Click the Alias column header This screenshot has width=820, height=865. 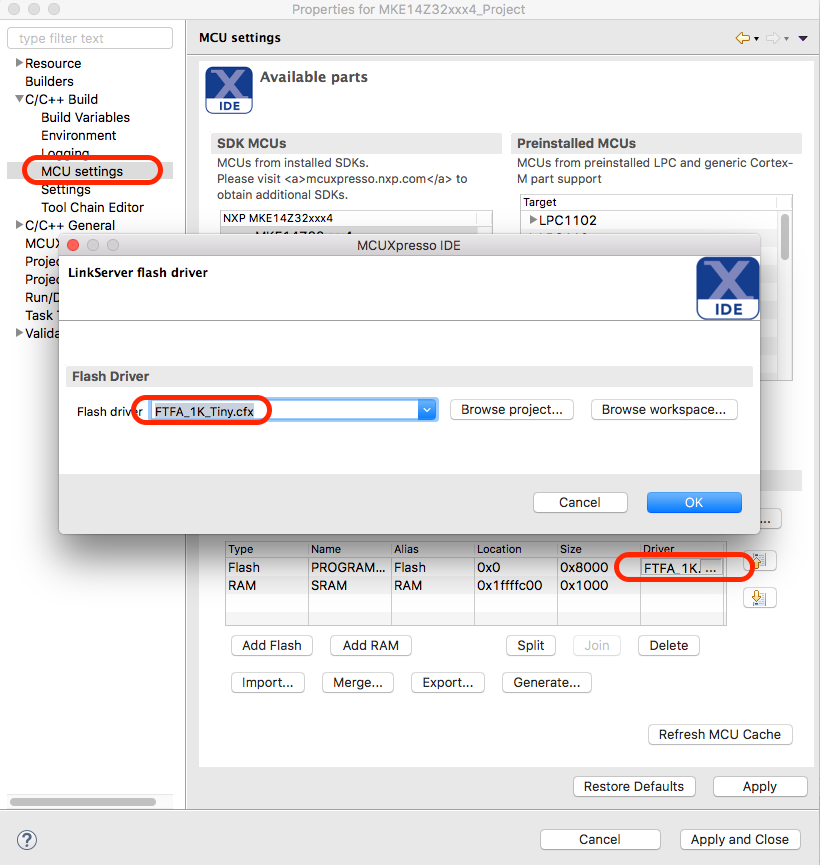pyautogui.click(x=432, y=549)
